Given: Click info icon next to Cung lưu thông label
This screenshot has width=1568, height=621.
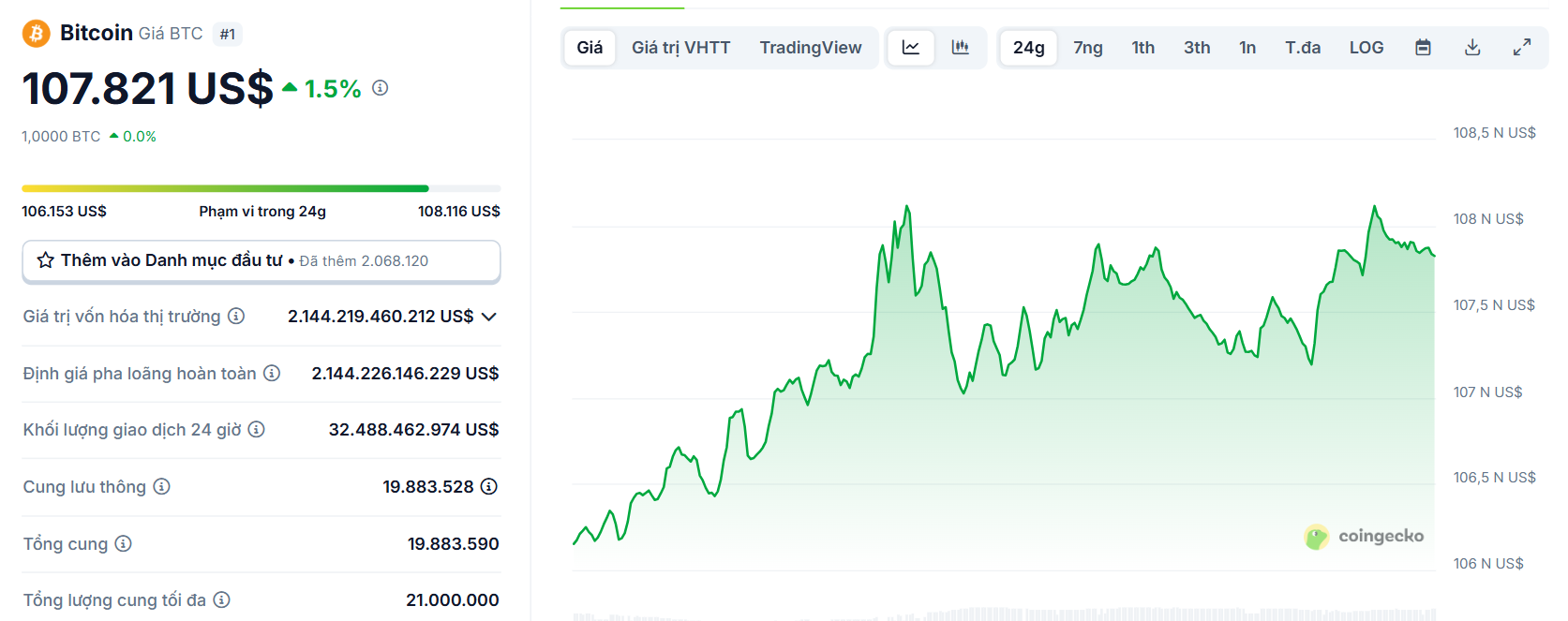Looking at the screenshot, I should (161, 486).
